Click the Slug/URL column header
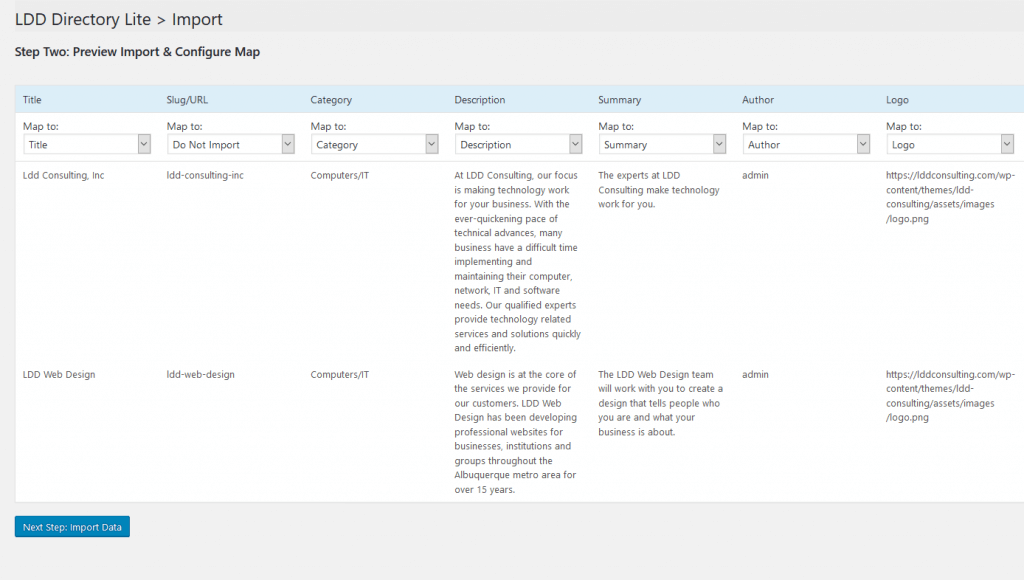The height and width of the screenshot is (580, 1024). coord(187,99)
